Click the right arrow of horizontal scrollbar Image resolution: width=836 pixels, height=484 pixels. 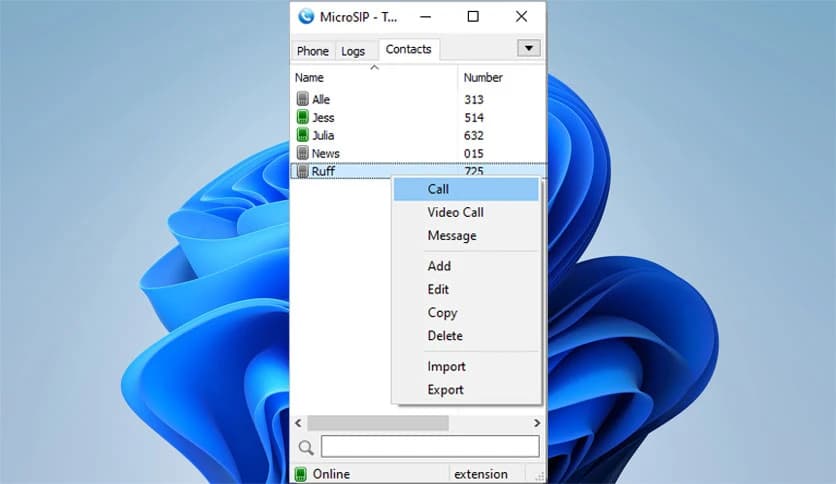pos(537,423)
